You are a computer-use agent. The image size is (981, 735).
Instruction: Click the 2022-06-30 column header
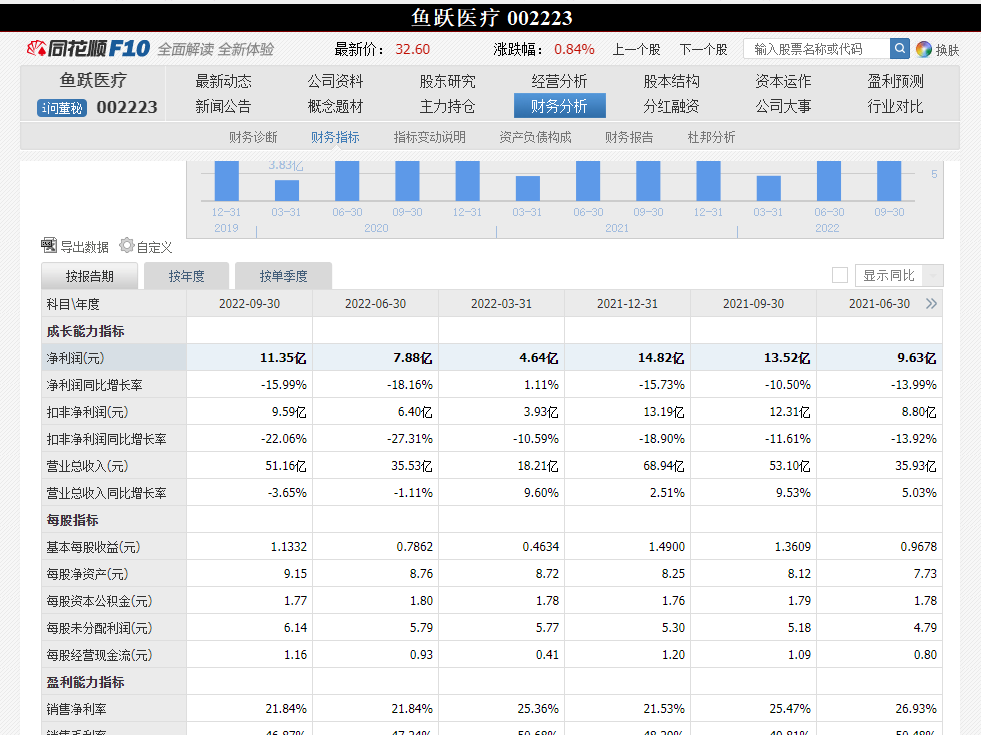coord(375,304)
